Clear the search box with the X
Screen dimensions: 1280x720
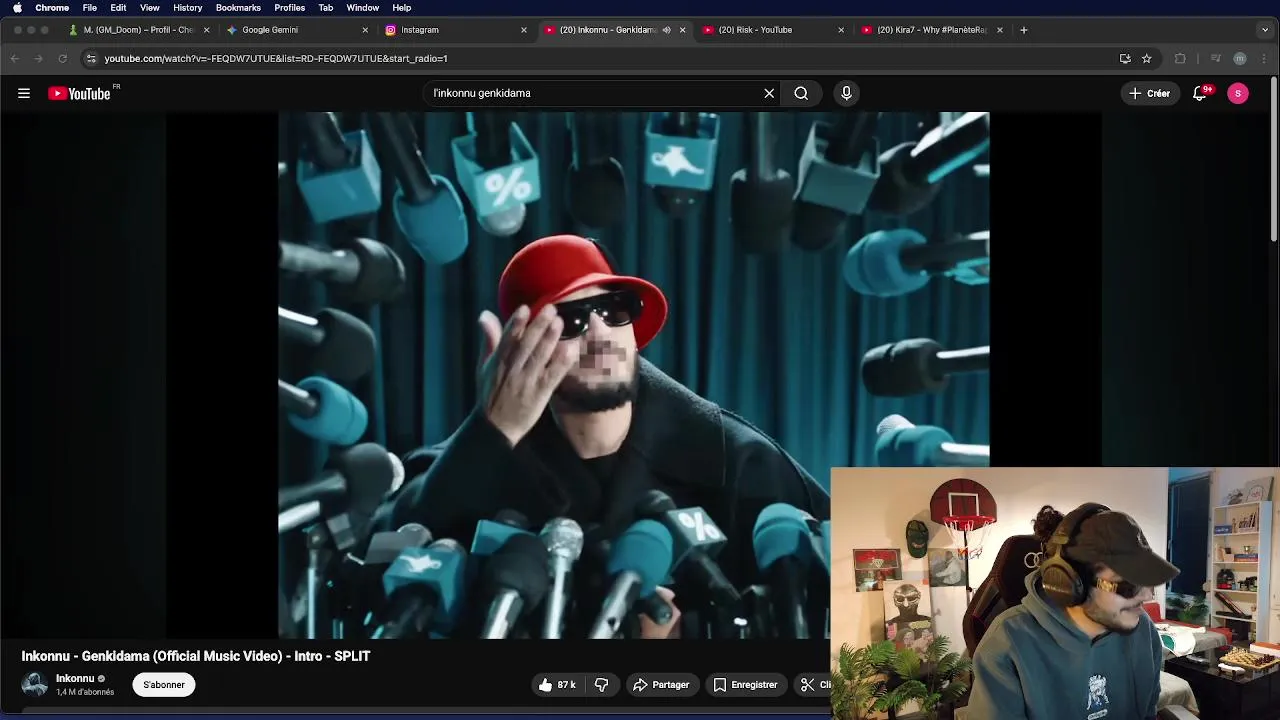click(769, 93)
